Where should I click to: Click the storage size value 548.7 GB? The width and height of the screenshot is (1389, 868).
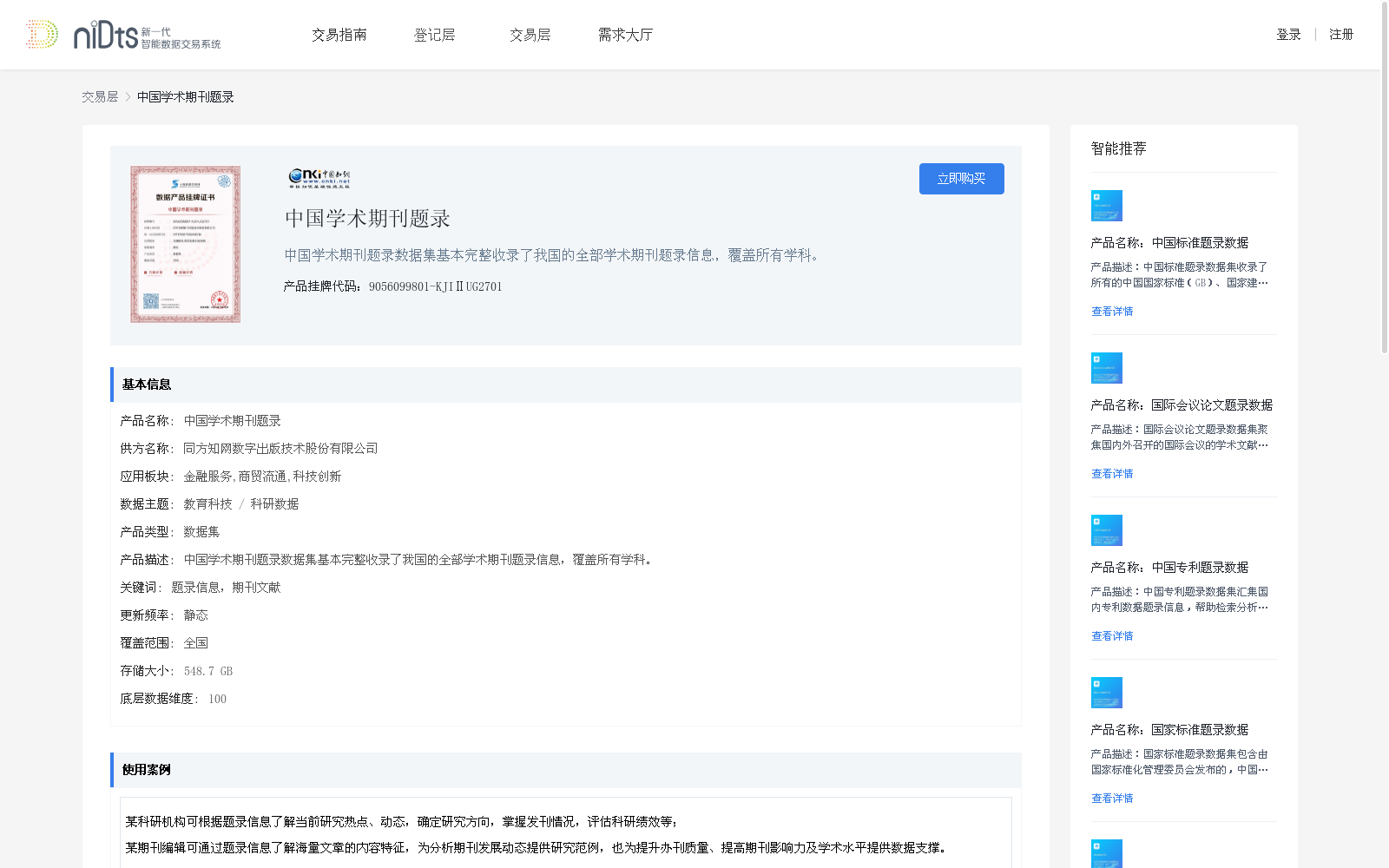pos(208,671)
